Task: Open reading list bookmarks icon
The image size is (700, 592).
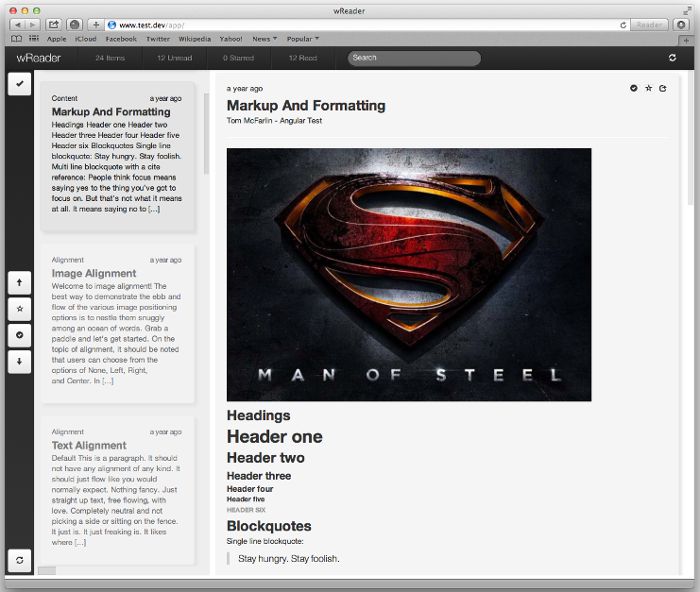Action: (17, 39)
